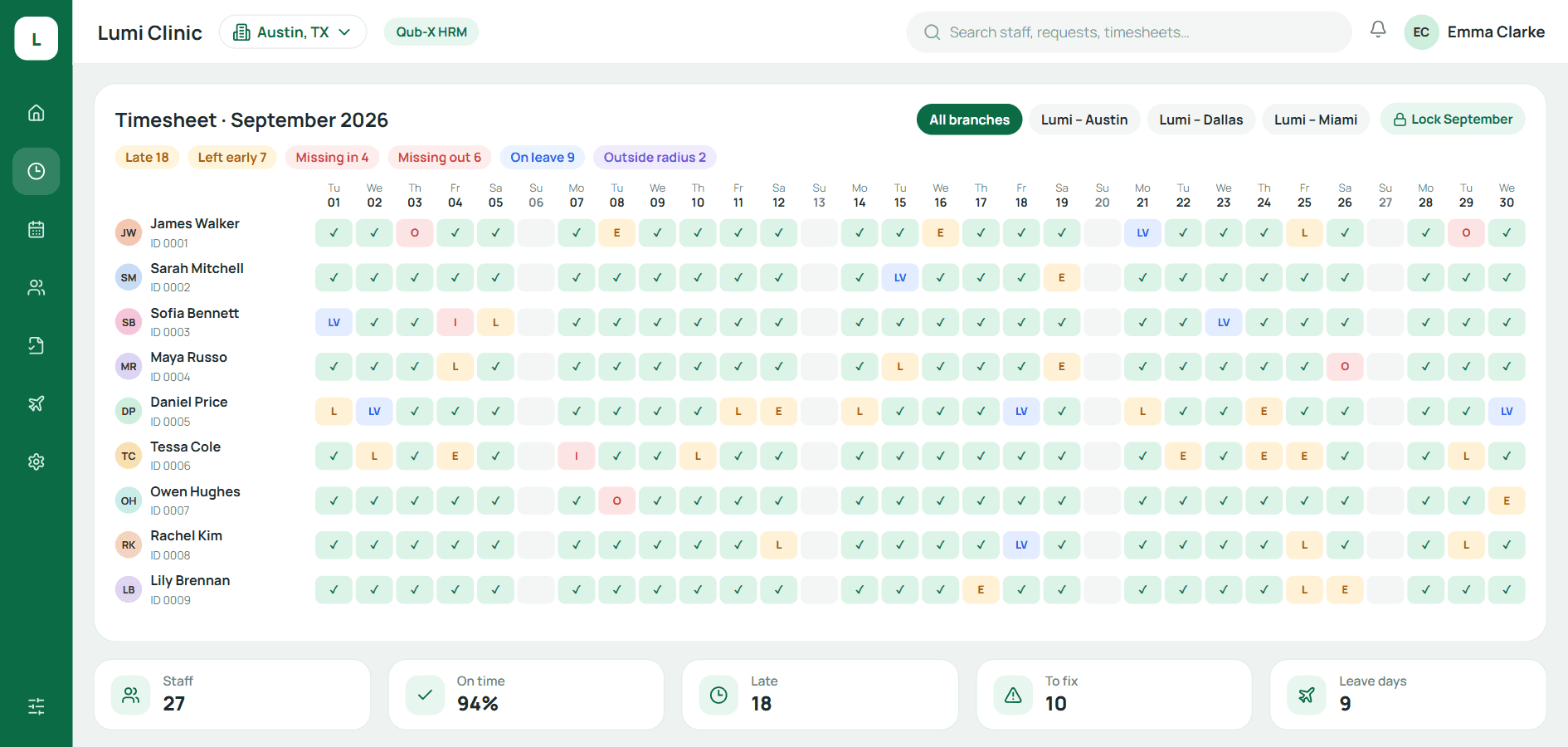Expand the Austin, TX location dropdown
Image resolution: width=1568 pixels, height=747 pixels.
click(x=293, y=32)
